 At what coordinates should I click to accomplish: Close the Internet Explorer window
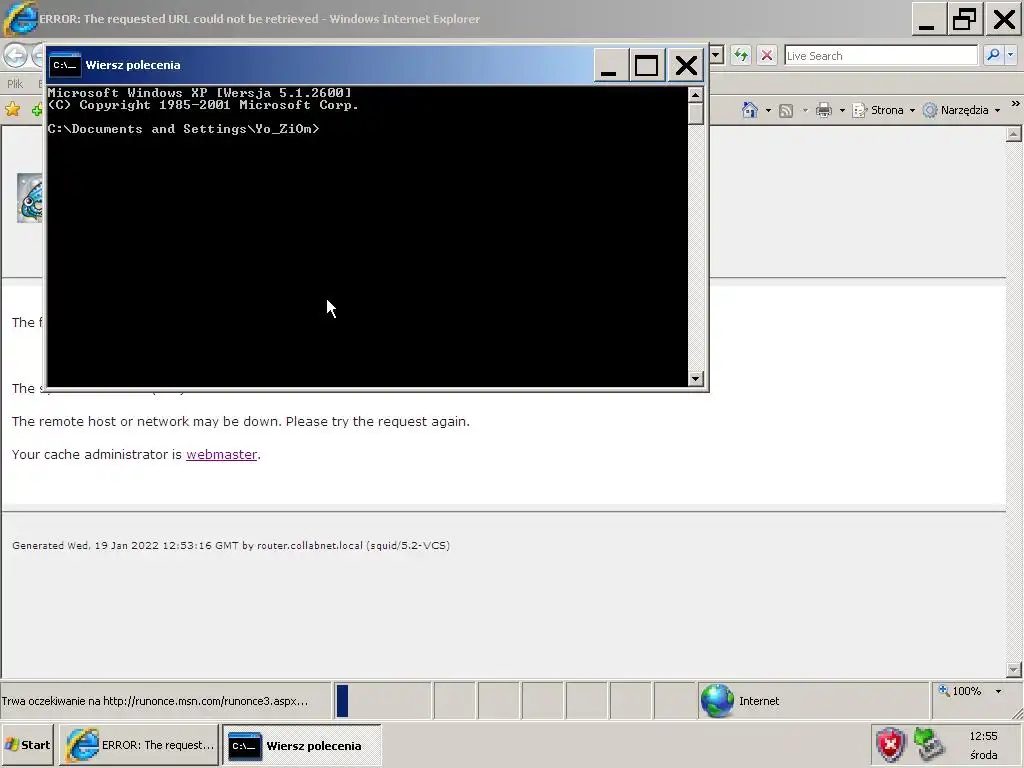1004,19
